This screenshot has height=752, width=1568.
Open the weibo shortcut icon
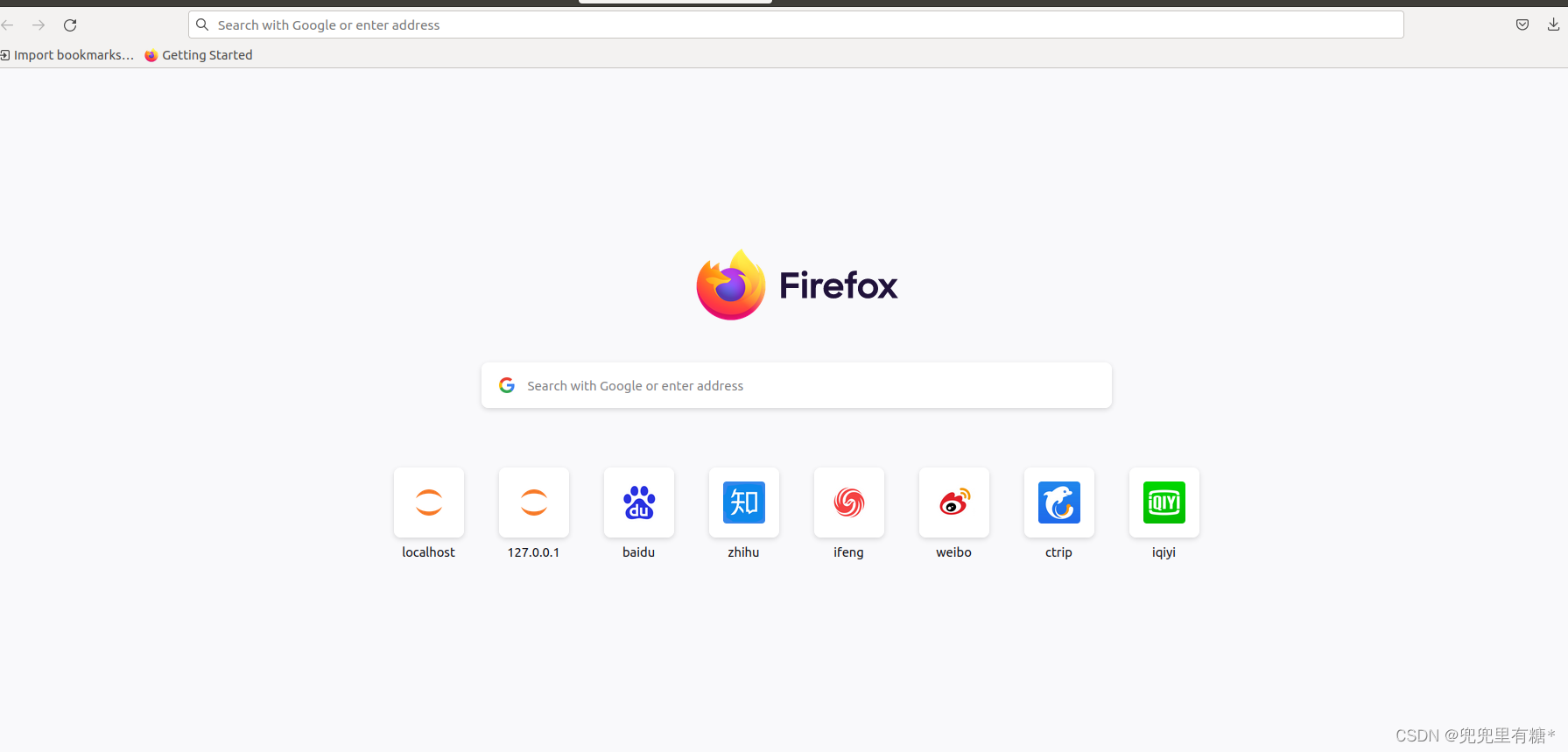click(954, 503)
